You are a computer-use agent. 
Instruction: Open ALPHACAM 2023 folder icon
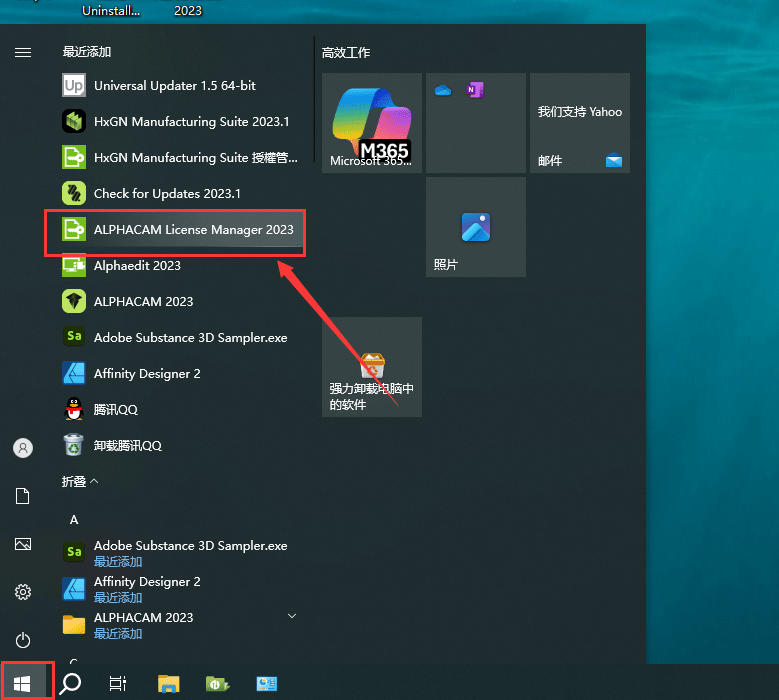tap(74, 624)
